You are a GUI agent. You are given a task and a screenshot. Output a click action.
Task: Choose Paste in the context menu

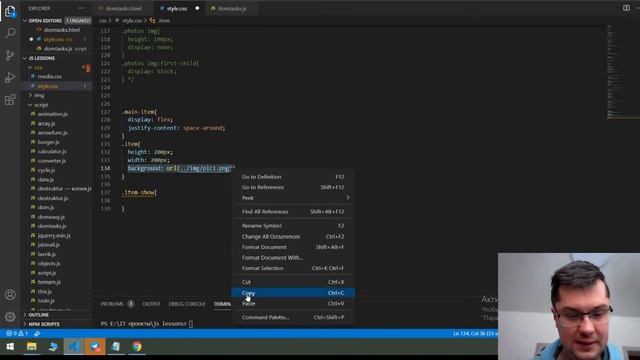(x=293, y=304)
